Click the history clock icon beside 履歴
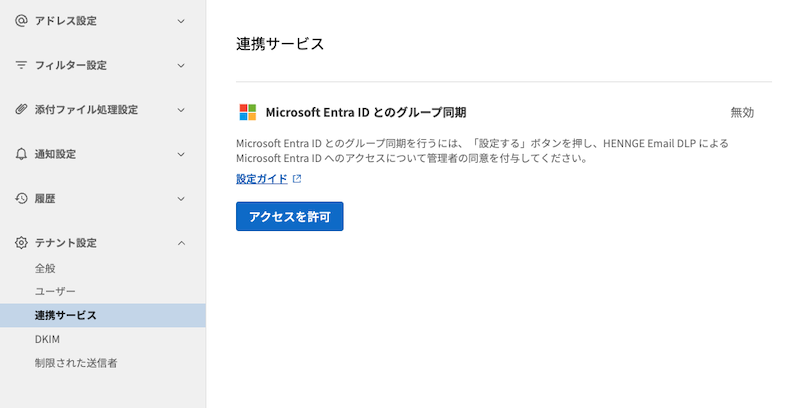800x408 pixels. point(21,198)
